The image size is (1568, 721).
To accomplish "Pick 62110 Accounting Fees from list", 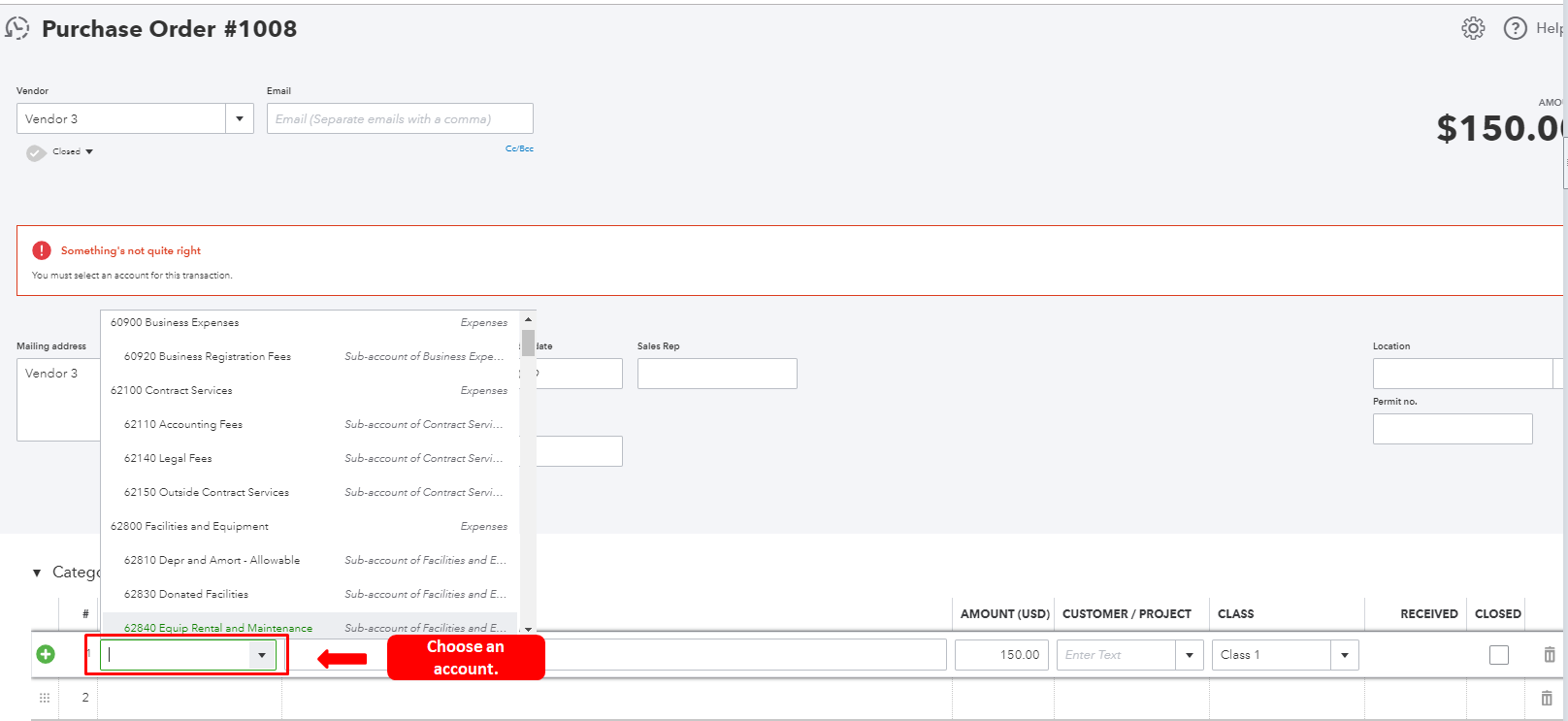I will click(183, 424).
